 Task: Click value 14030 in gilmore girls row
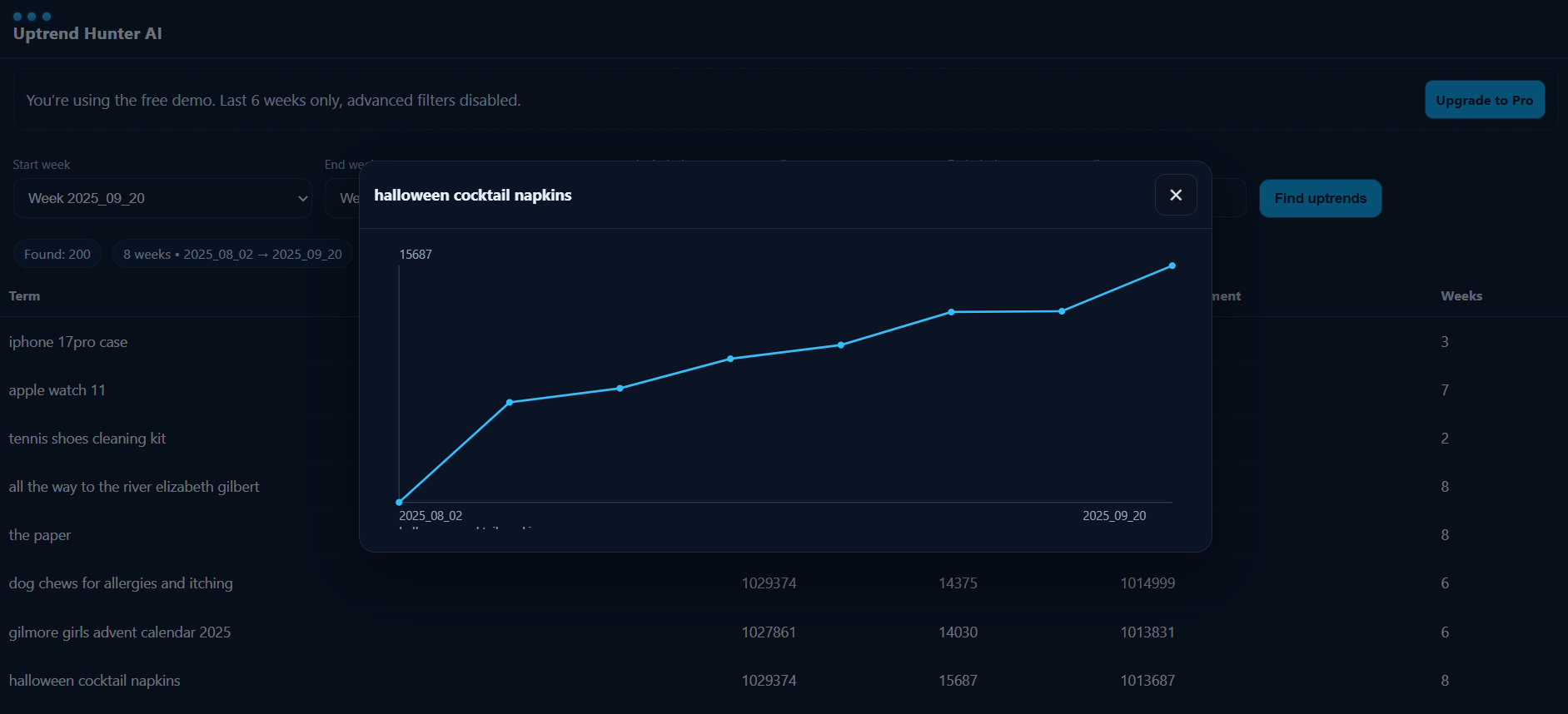point(958,632)
